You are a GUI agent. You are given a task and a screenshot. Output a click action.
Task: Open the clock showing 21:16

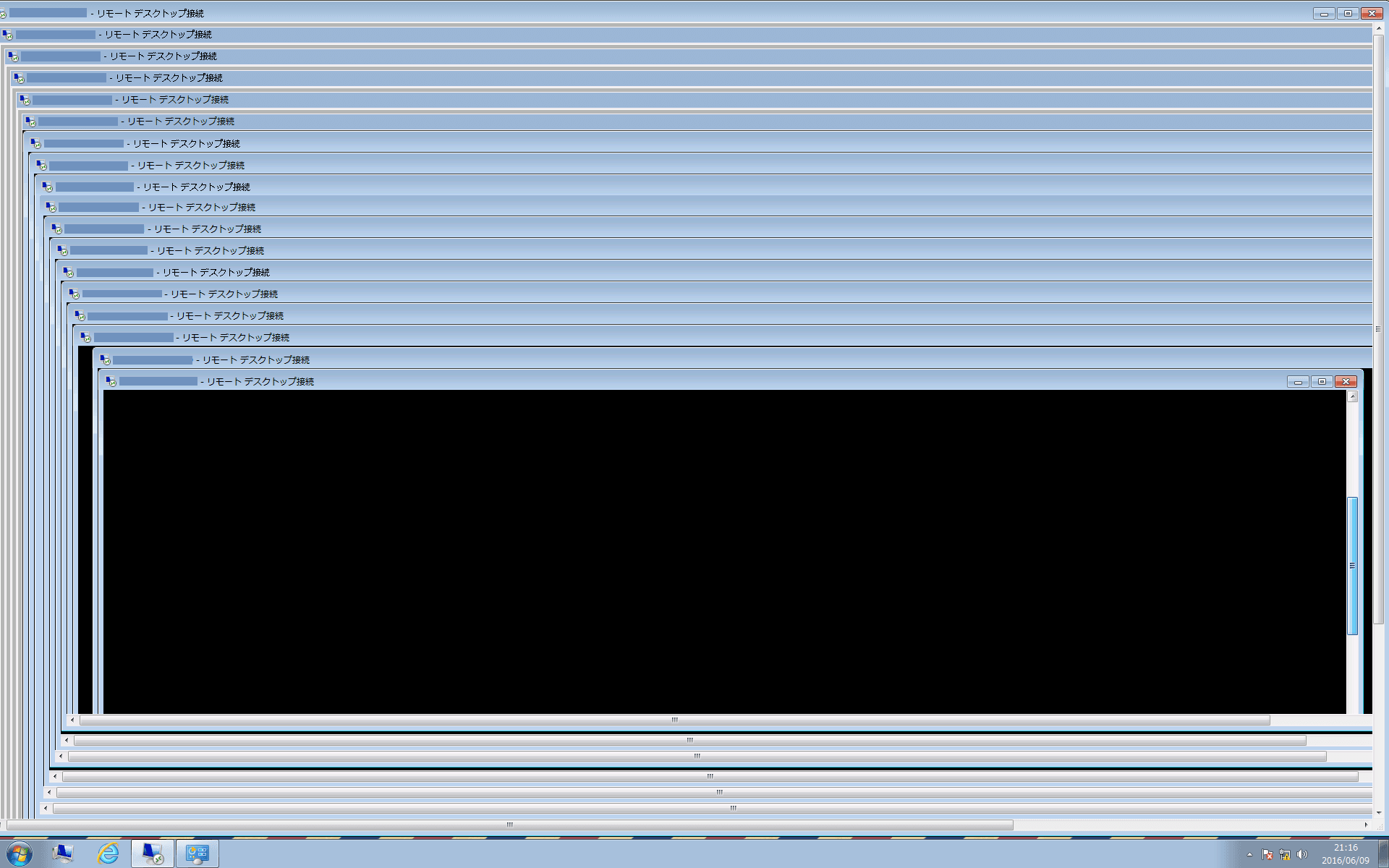(x=1346, y=854)
